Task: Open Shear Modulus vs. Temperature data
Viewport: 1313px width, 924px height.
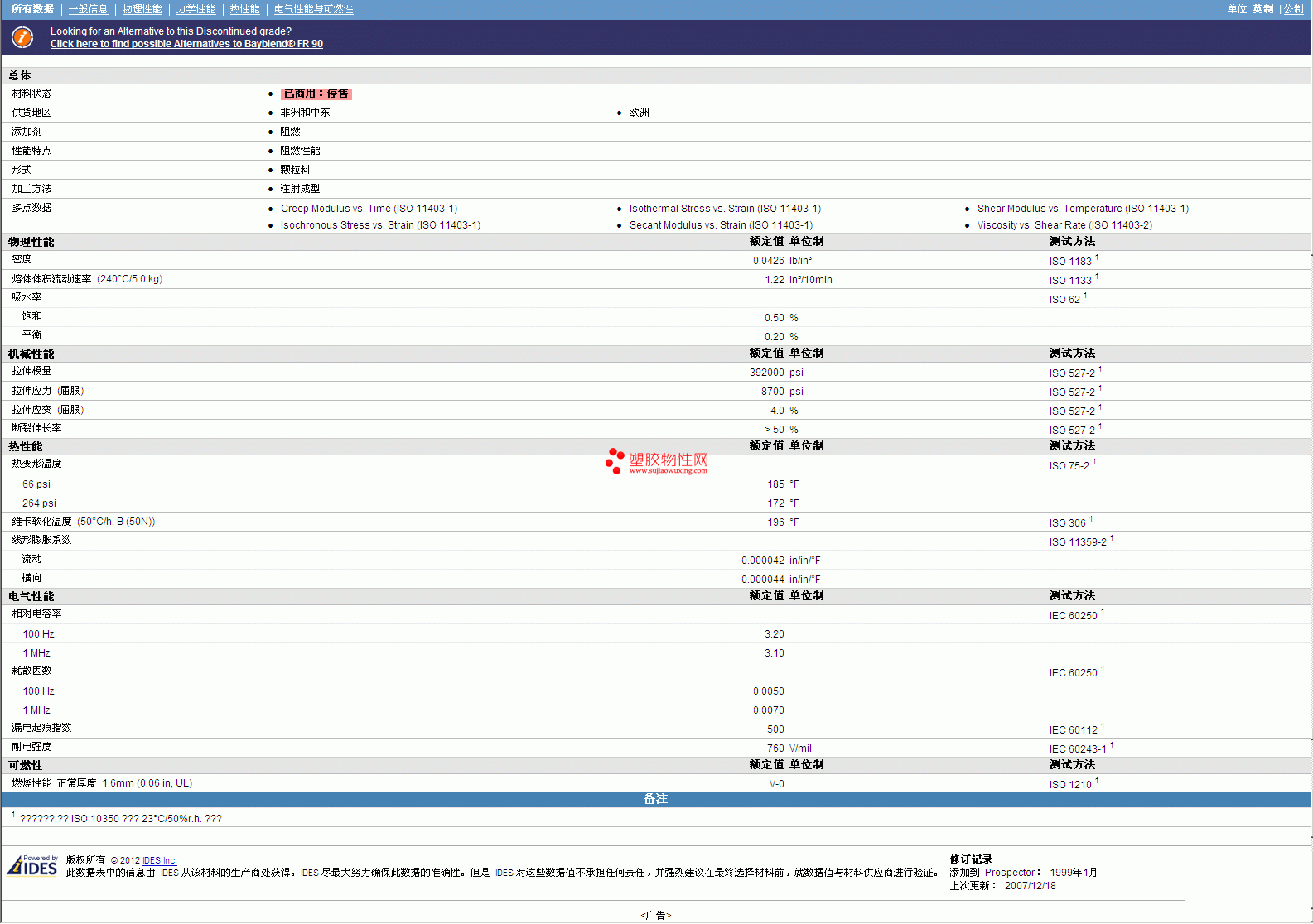Action: tap(1083, 209)
